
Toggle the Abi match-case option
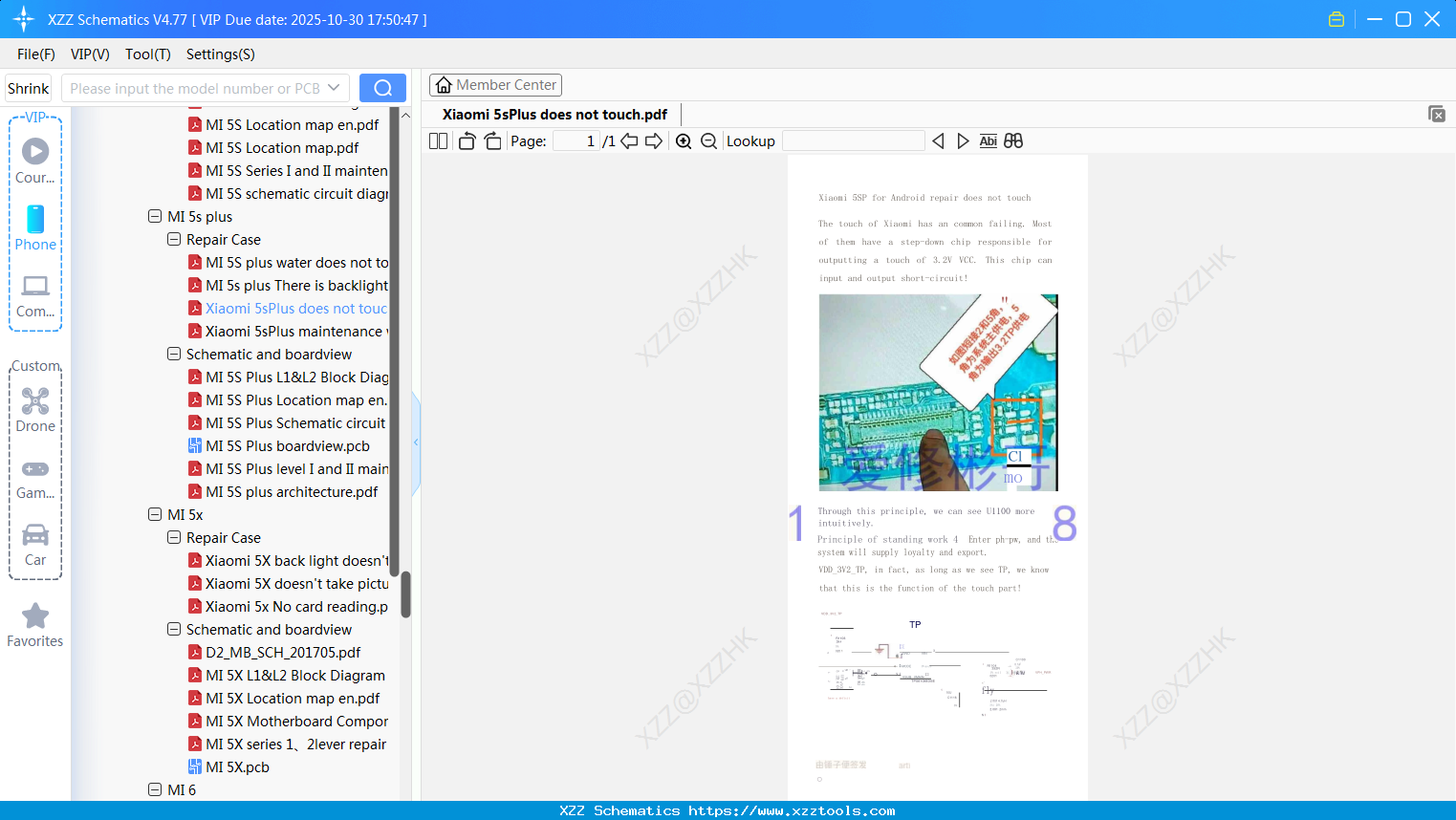point(989,141)
